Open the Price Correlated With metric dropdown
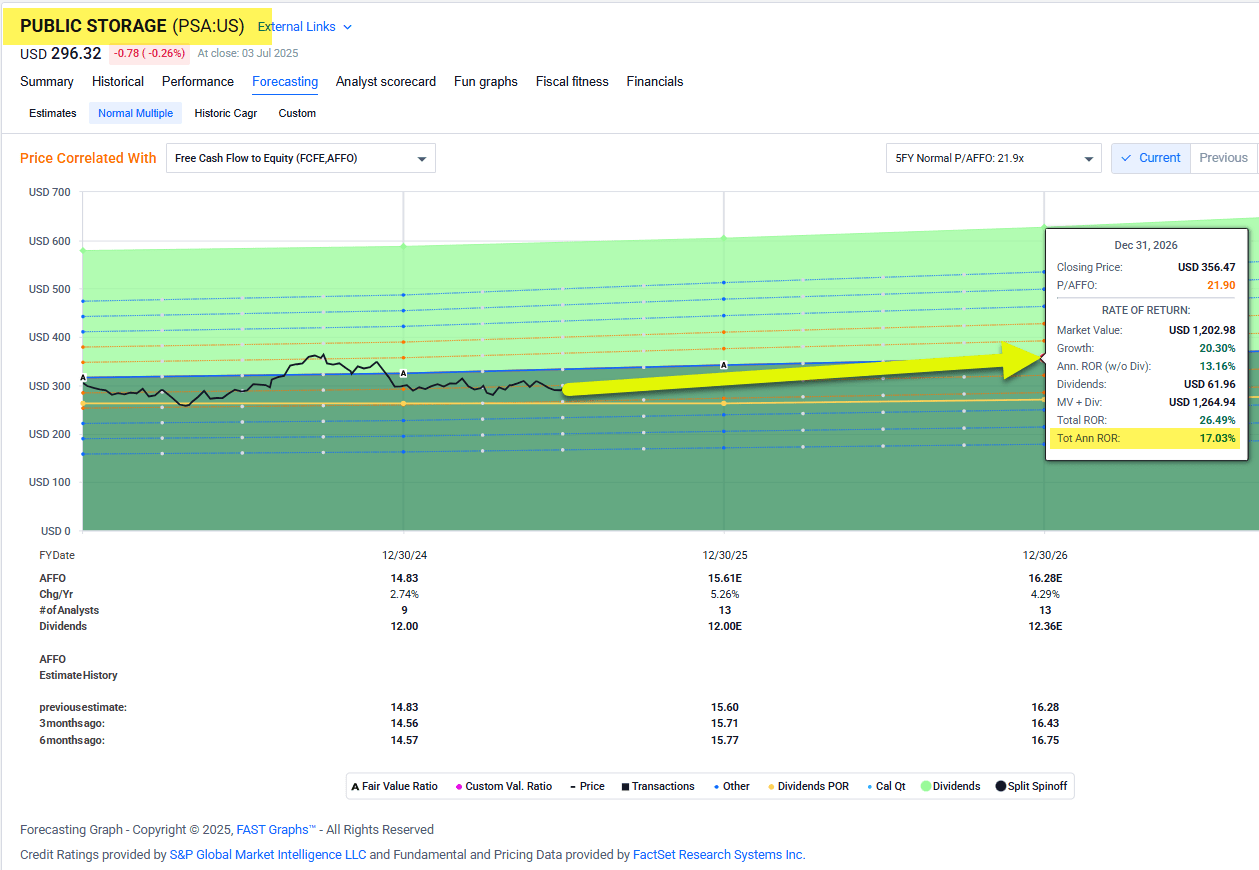The width and height of the screenshot is (1259, 870). pyautogui.click(x=299, y=157)
